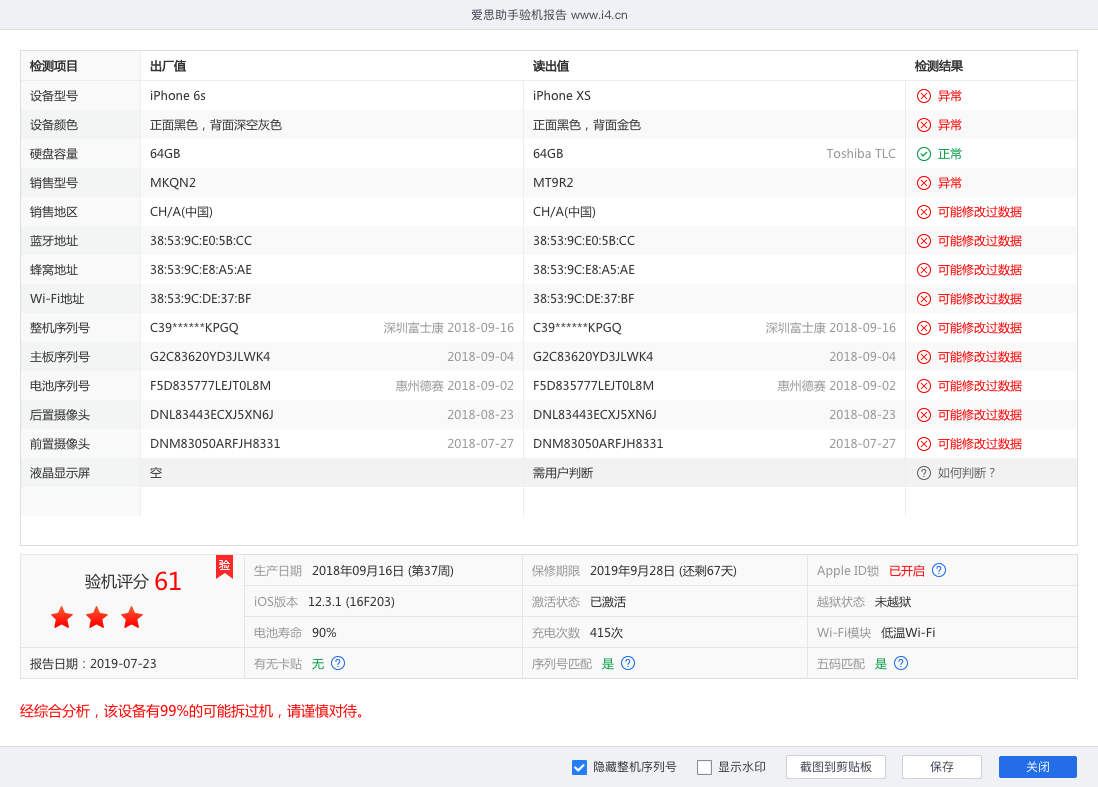Image resolution: width=1098 pixels, height=787 pixels.
Task: Click the help icon next to Apple ID锁
Action: point(939,570)
